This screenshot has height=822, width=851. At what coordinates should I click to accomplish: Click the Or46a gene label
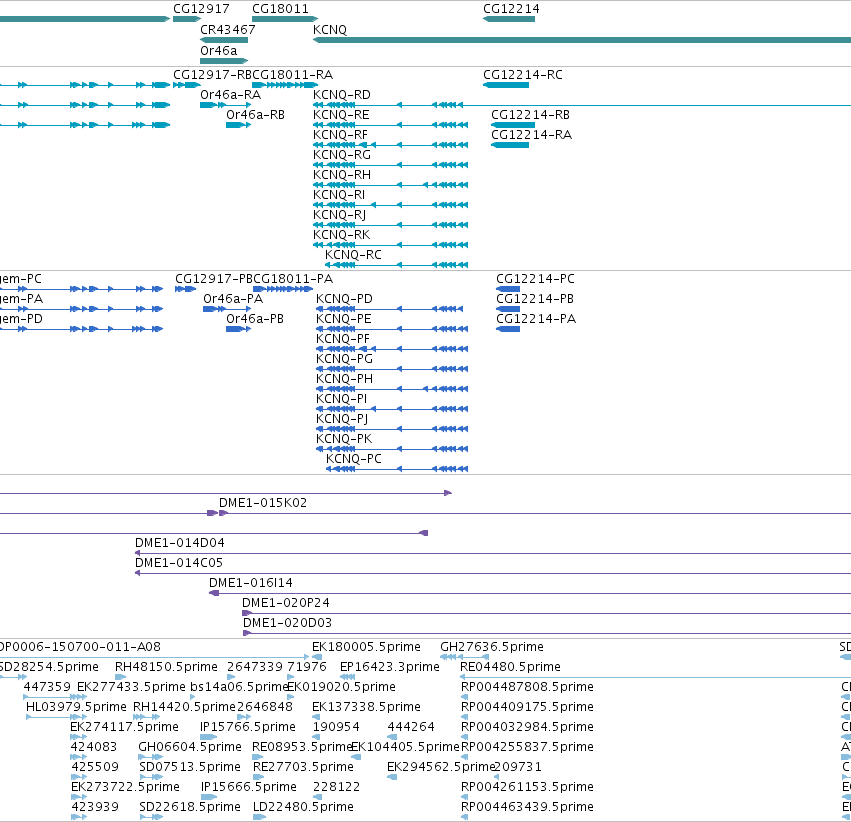[219, 50]
